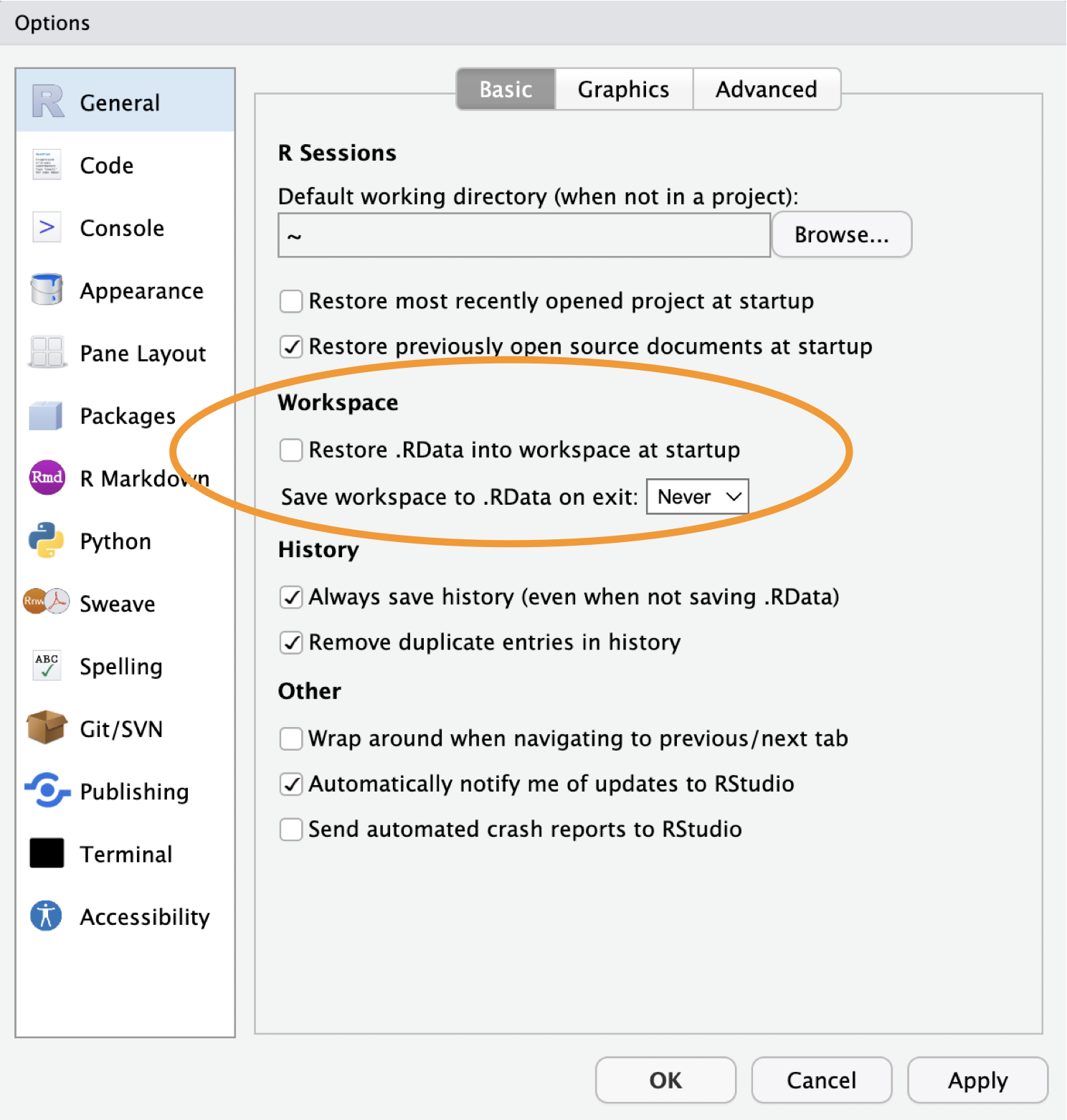This screenshot has height=1120, width=1067.
Task: Select the Pane Layout grid icon
Action: pos(47,352)
